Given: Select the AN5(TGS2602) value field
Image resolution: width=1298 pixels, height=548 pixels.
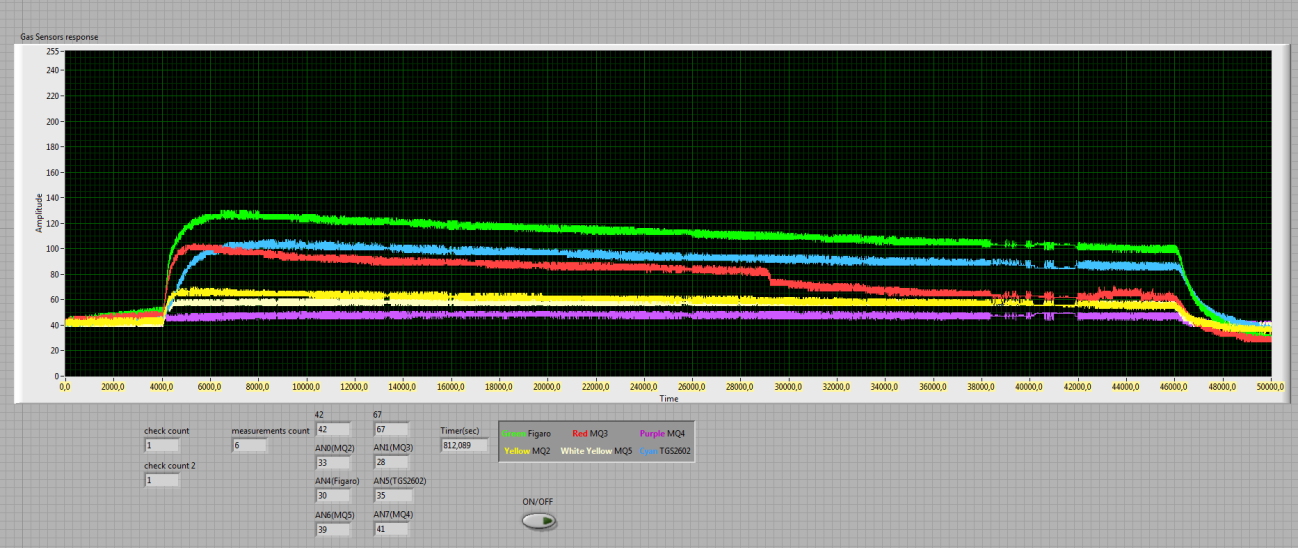Looking at the screenshot, I should (x=391, y=496).
